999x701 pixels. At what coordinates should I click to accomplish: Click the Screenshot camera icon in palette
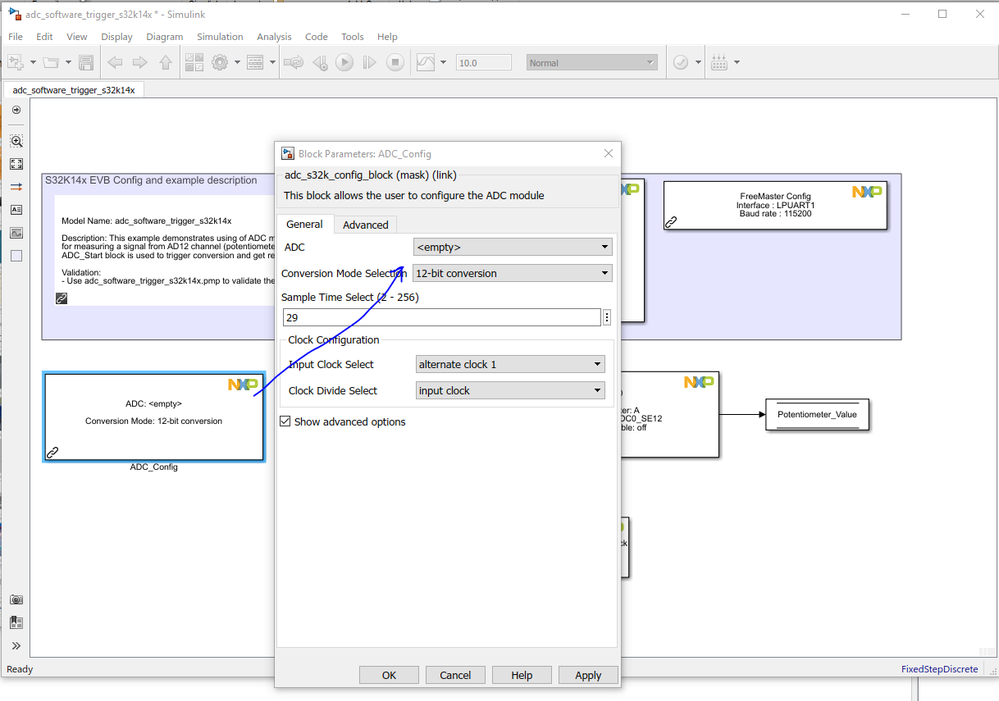pyautogui.click(x=17, y=600)
